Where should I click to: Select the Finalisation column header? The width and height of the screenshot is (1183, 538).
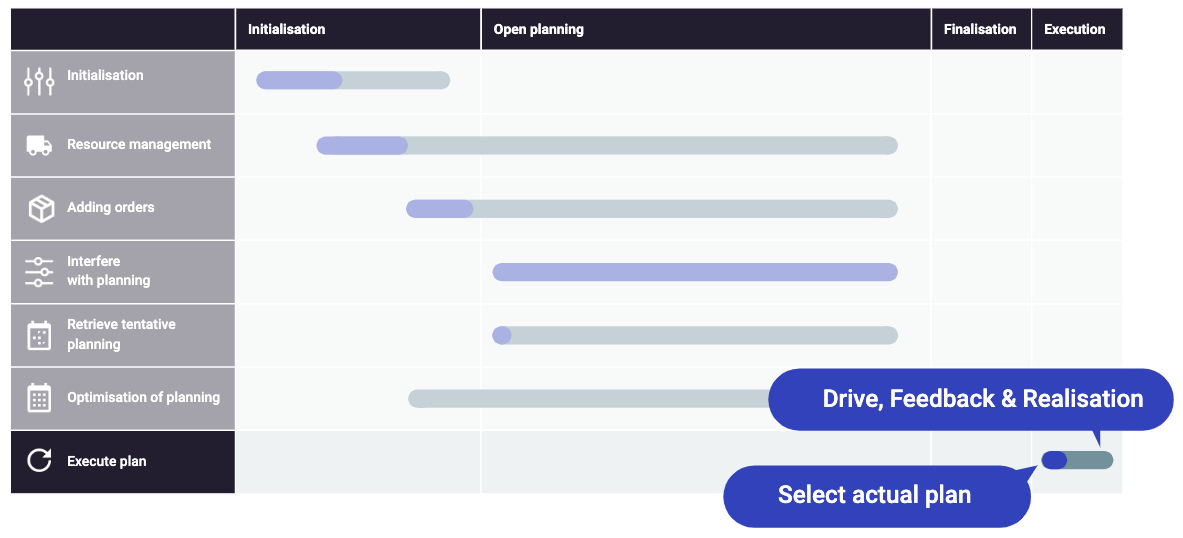click(x=981, y=29)
